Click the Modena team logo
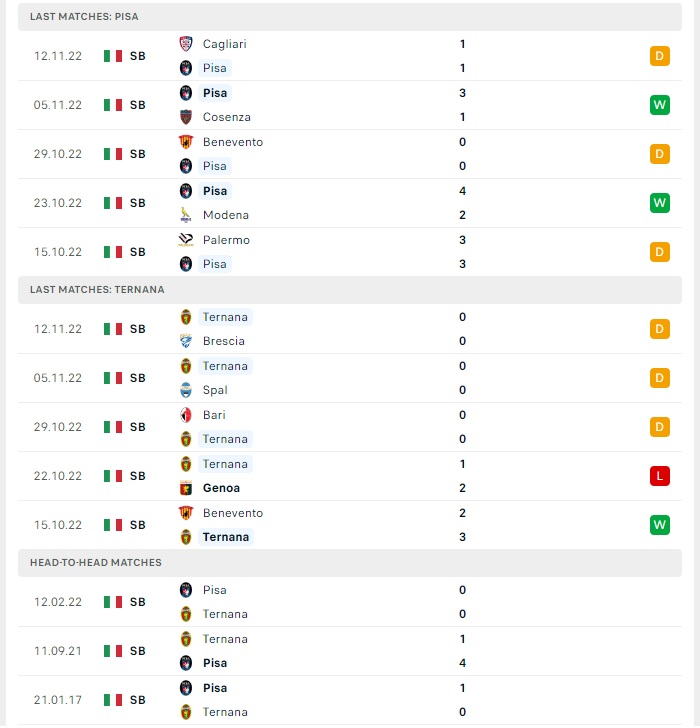700x728 pixels. tap(186, 215)
